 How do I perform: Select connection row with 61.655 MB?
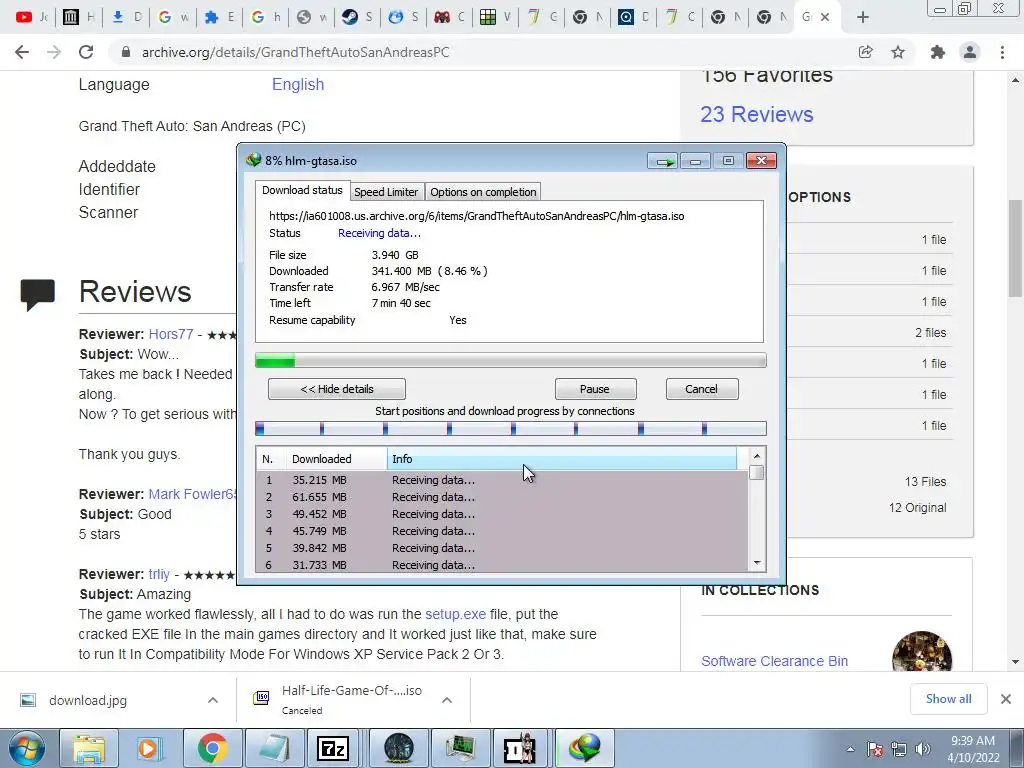pos(502,497)
